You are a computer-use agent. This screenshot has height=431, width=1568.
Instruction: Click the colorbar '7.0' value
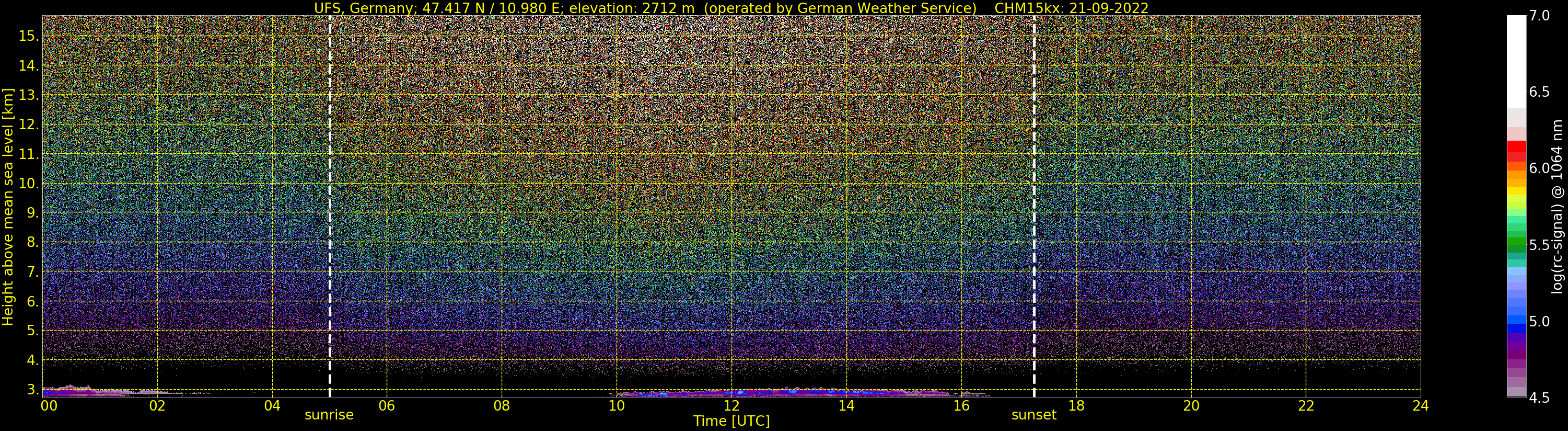(1538, 16)
